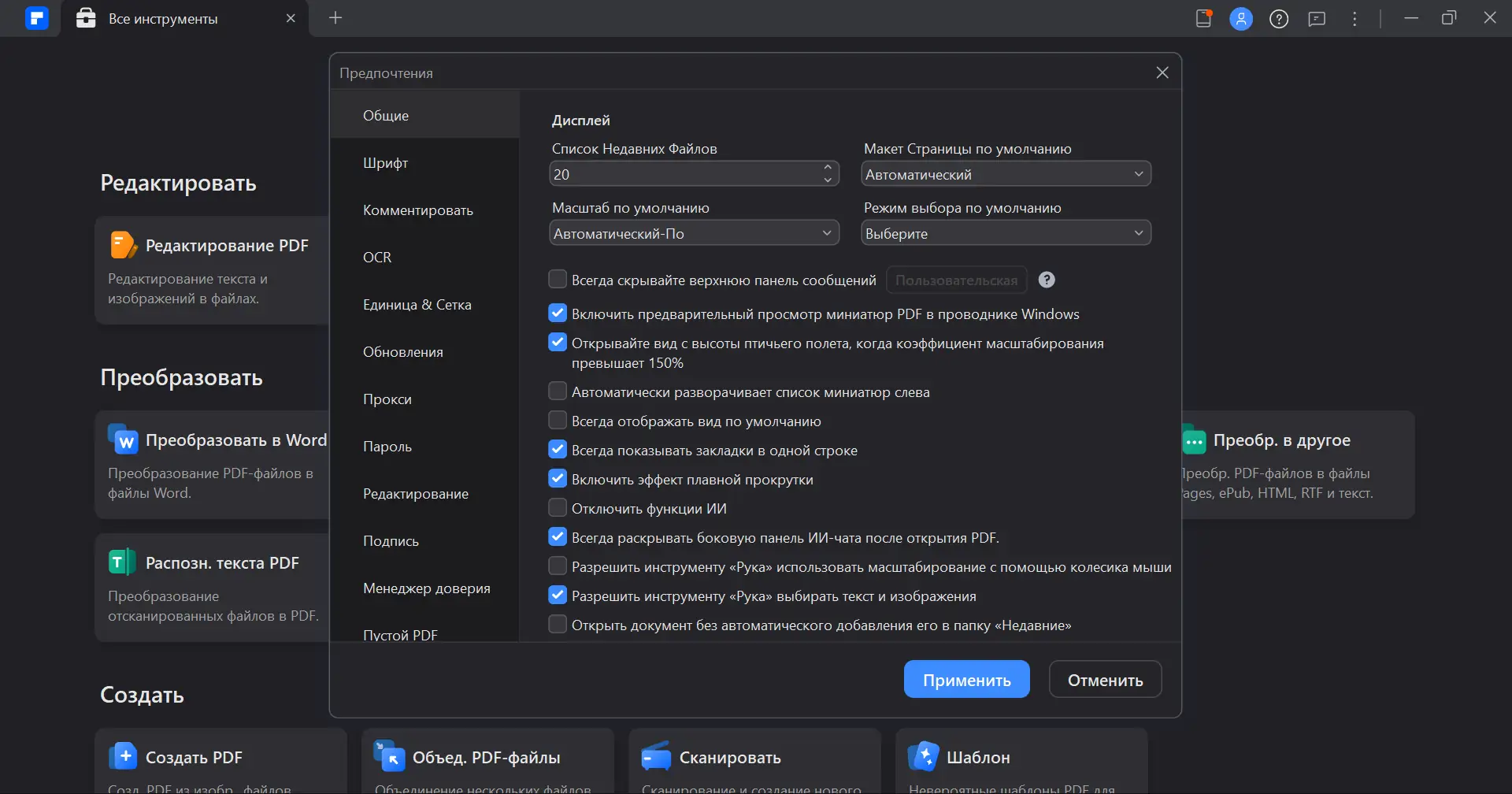This screenshot has width=1512, height=794.
Task: Open the feedback message icon
Action: 1317,19
